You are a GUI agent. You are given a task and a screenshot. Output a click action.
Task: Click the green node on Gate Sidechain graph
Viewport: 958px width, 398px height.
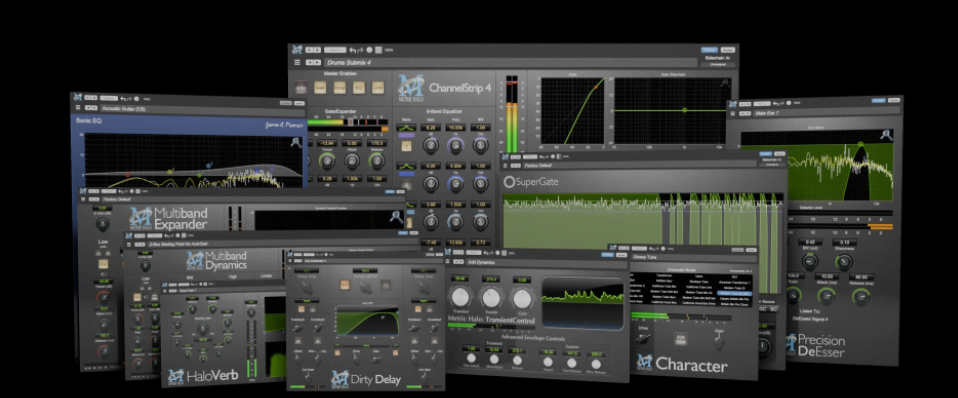[x=684, y=110]
